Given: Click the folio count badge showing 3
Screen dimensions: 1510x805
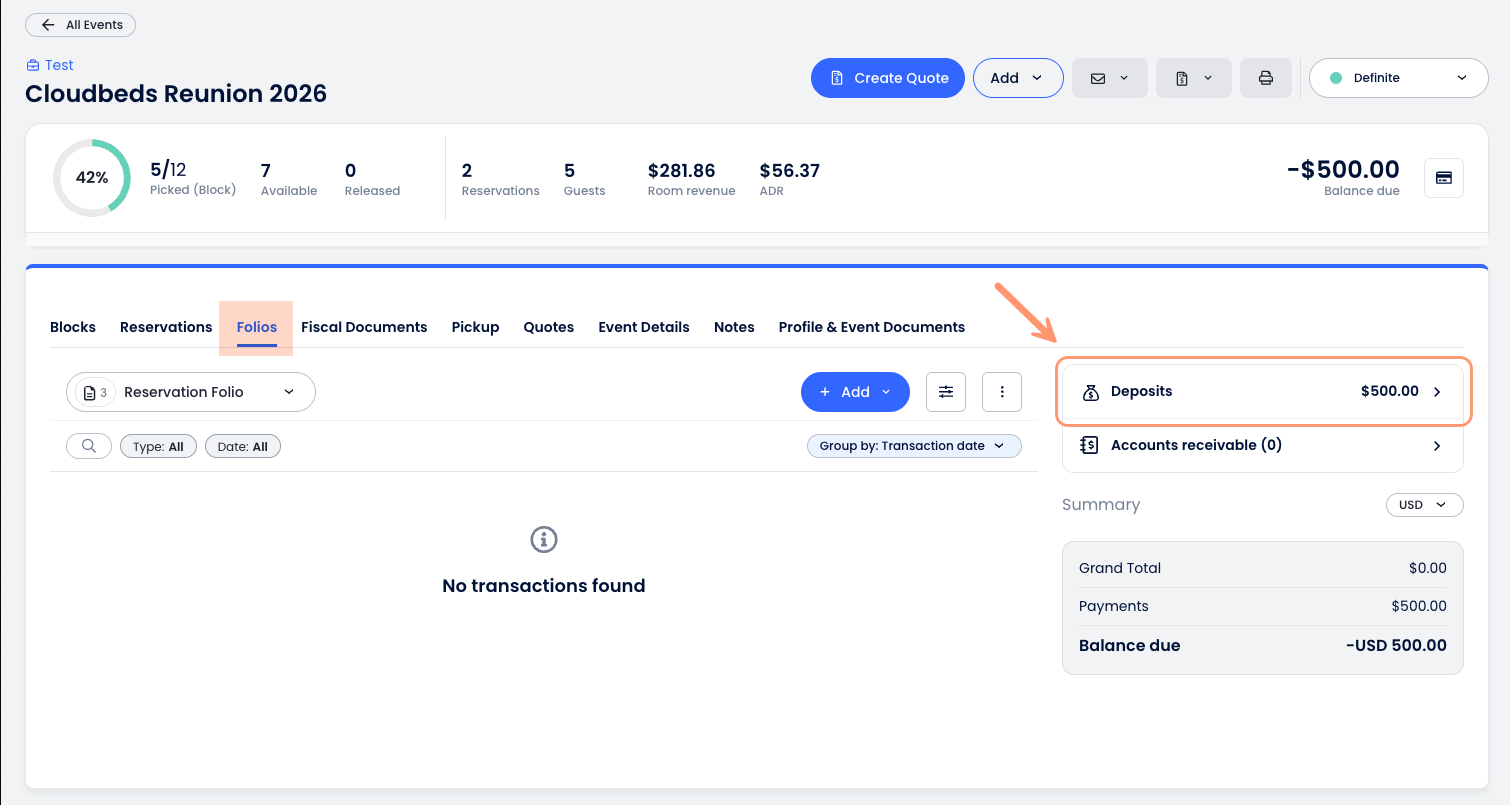Looking at the screenshot, I should pos(95,392).
